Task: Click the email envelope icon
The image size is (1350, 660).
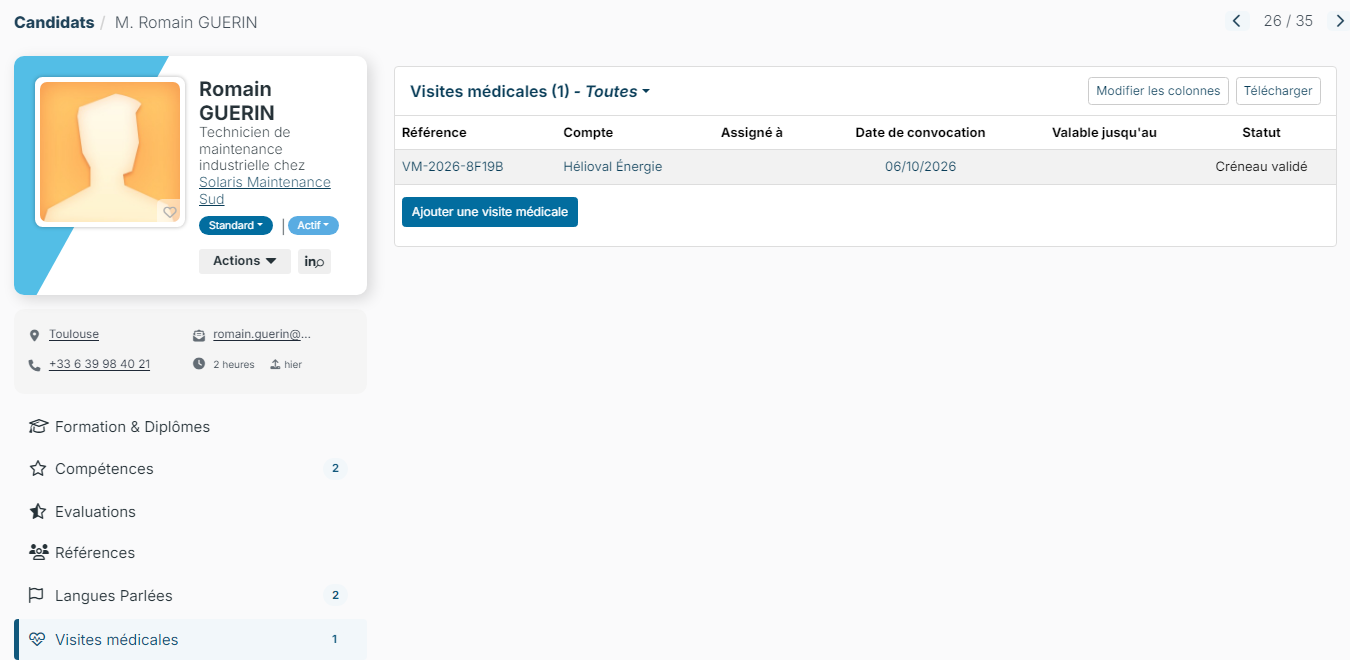Action: pyautogui.click(x=199, y=336)
